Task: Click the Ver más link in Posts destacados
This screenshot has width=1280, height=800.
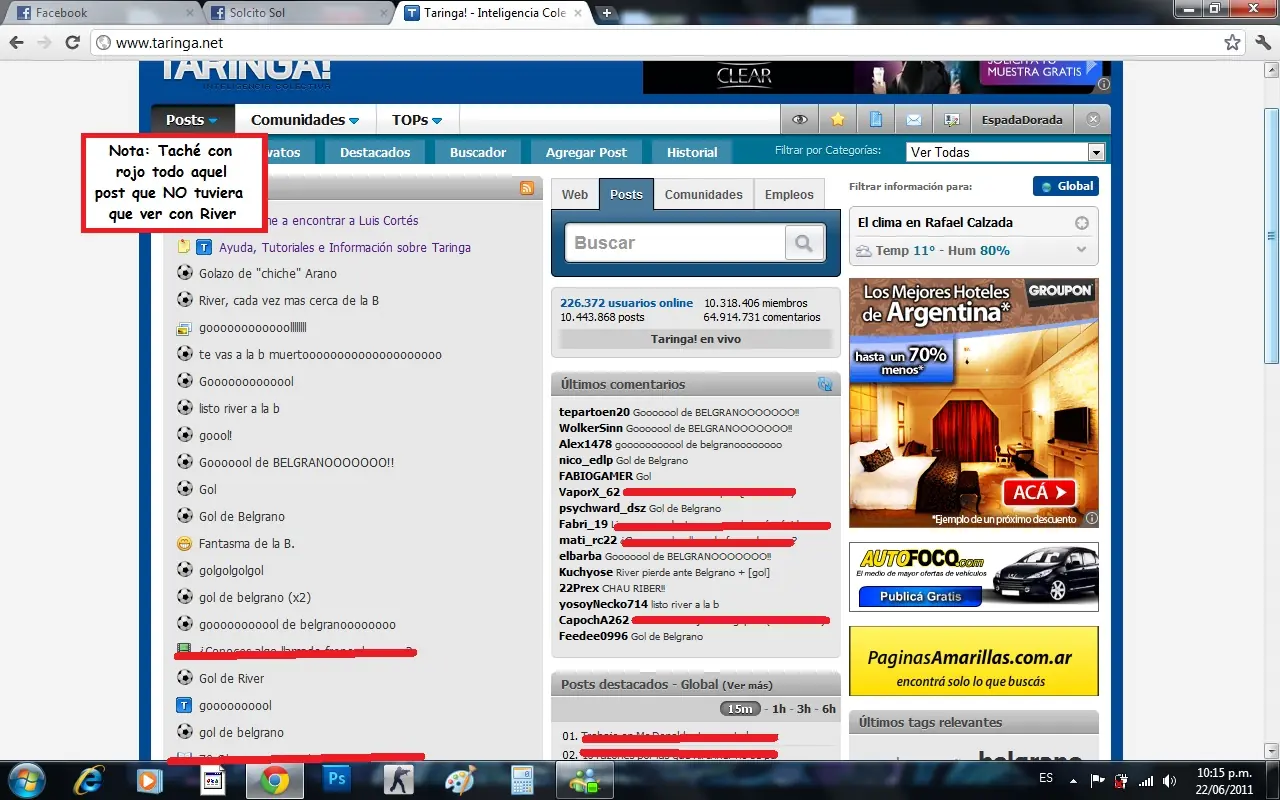Action: [x=748, y=685]
